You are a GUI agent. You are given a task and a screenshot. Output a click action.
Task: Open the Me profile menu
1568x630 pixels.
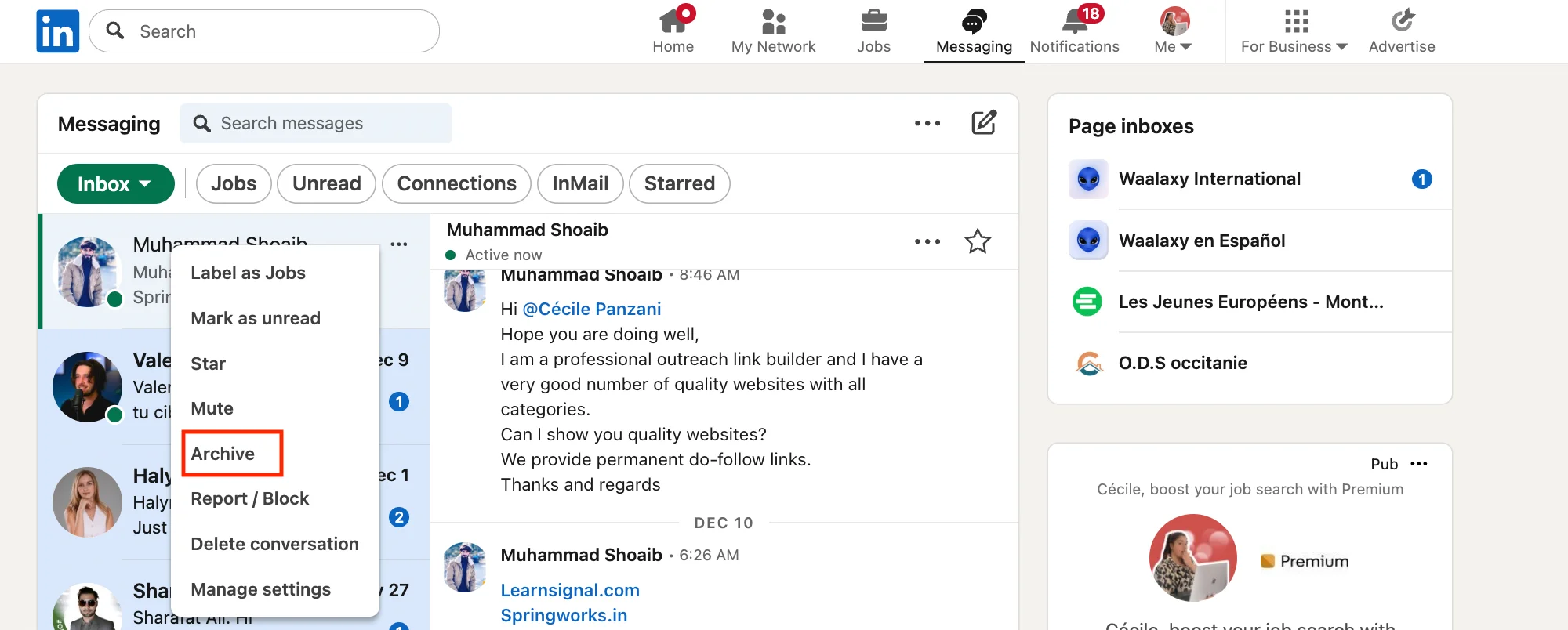coord(1174,31)
